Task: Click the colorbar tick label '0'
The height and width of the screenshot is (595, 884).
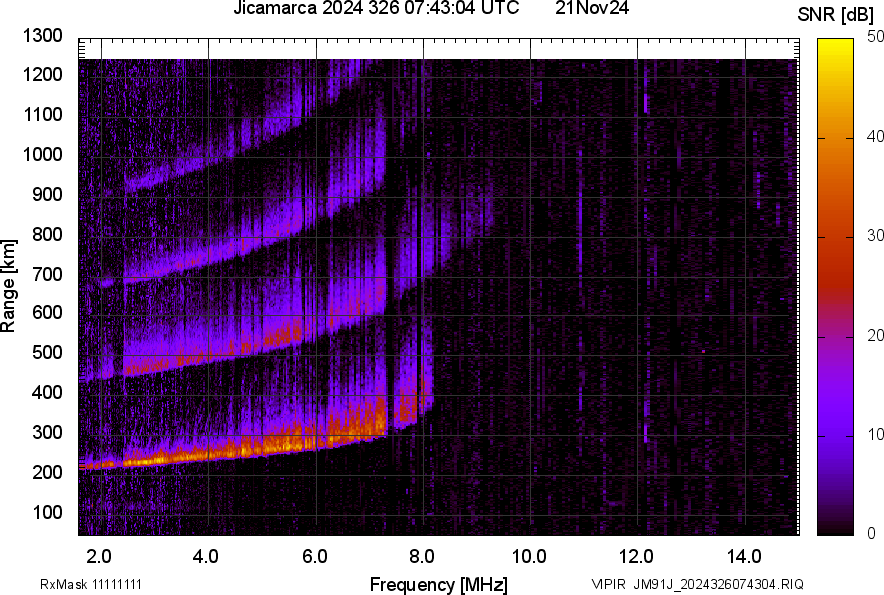Action: coord(872,533)
